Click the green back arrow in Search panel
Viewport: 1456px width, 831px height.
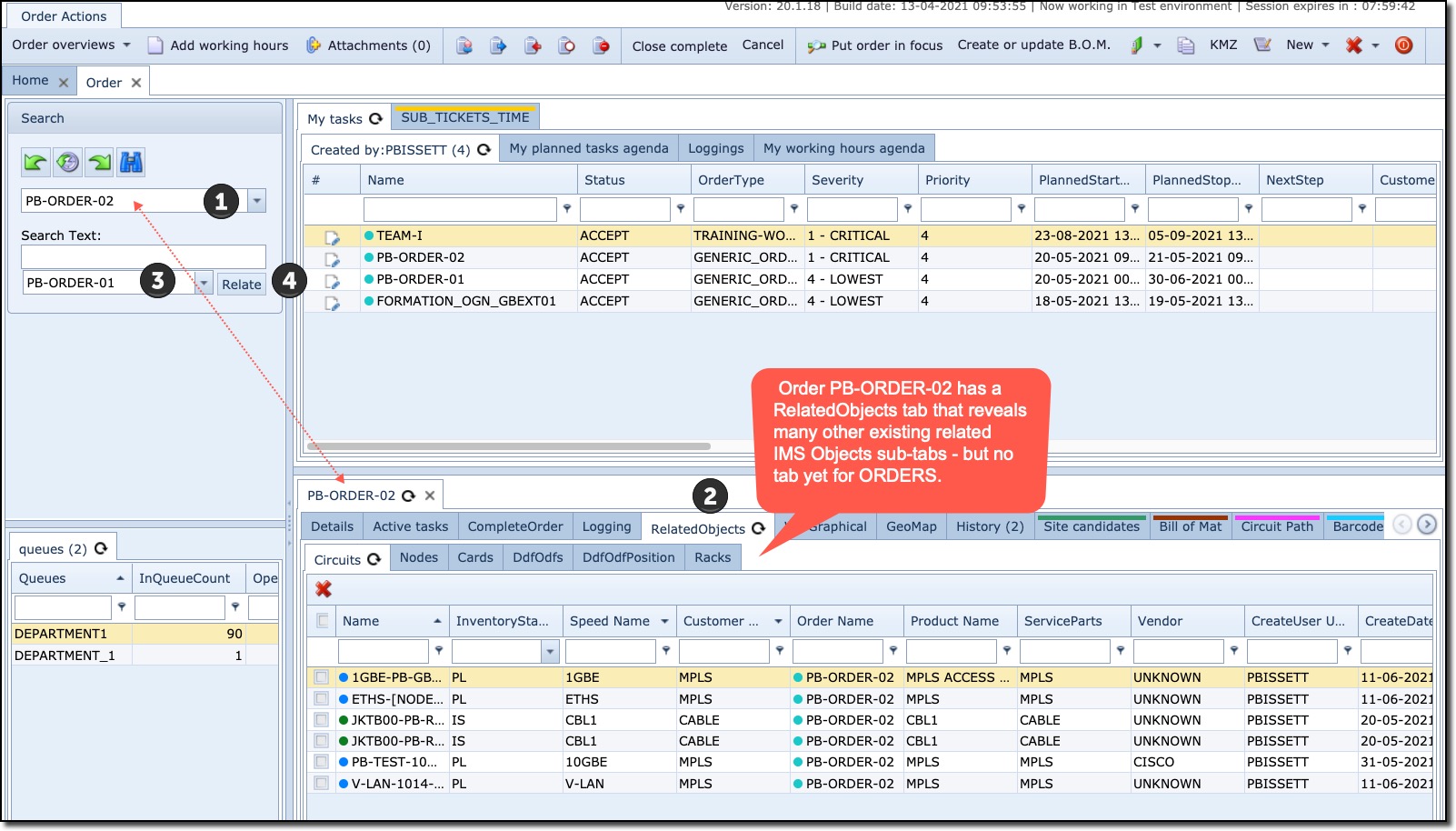(35, 163)
